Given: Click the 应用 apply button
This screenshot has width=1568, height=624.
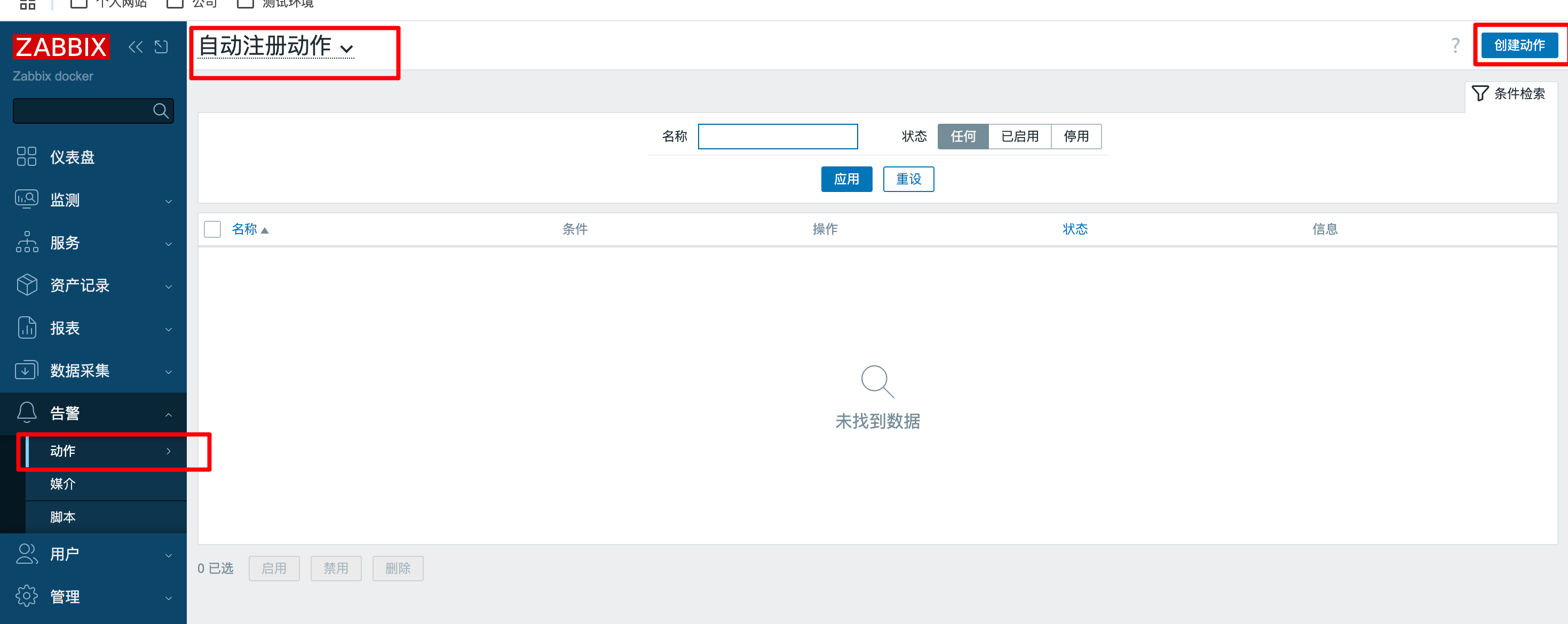Looking at the screenshot, I should tap(846, 179).
